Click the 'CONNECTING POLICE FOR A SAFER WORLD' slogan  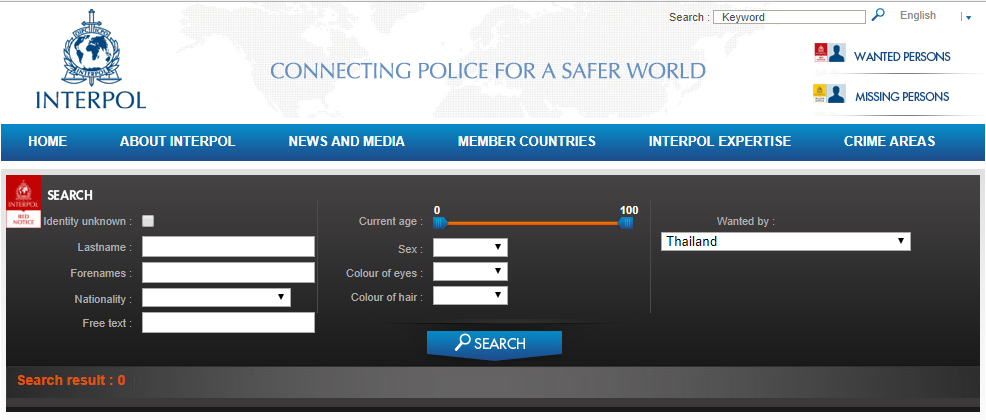(488, 70)
